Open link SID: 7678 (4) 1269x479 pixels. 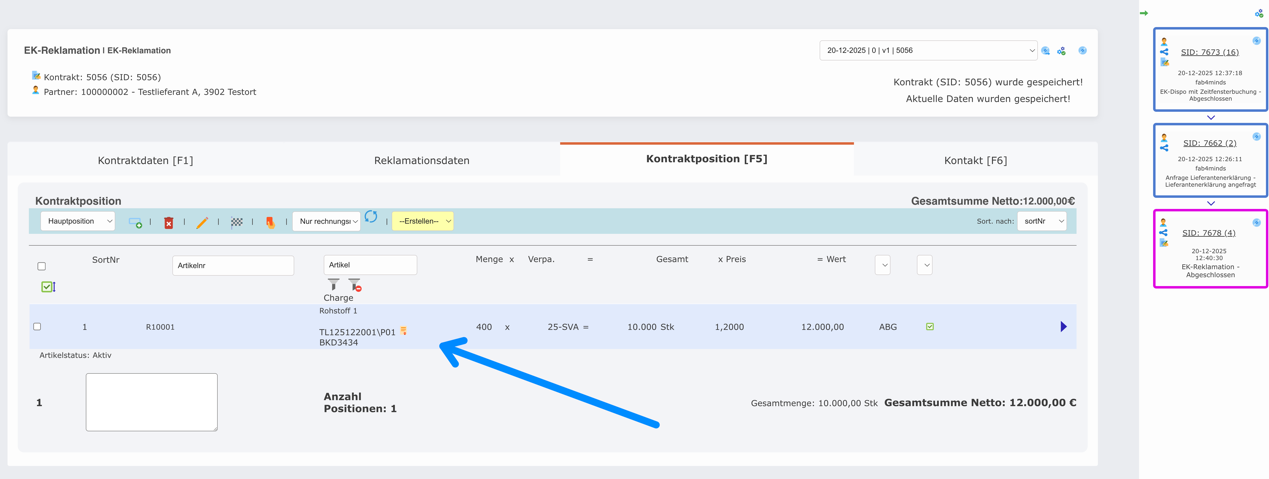pyautogui.click(x=1209, y=233)
